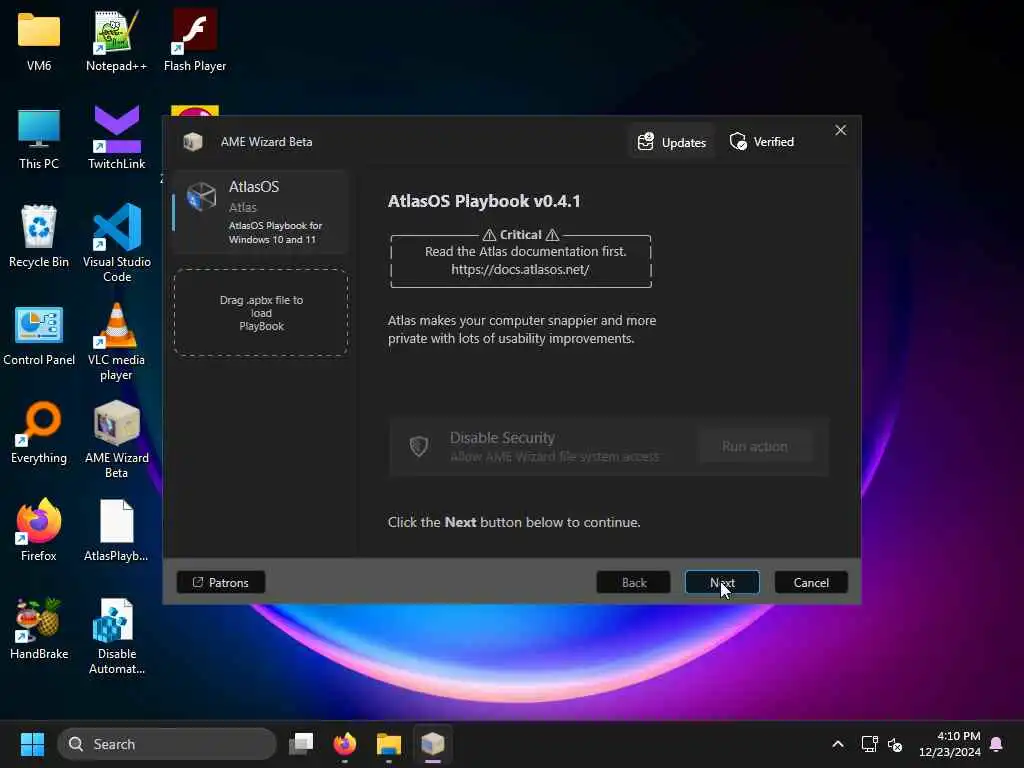Open the VM6 folder on desktop

click(39, 40)
